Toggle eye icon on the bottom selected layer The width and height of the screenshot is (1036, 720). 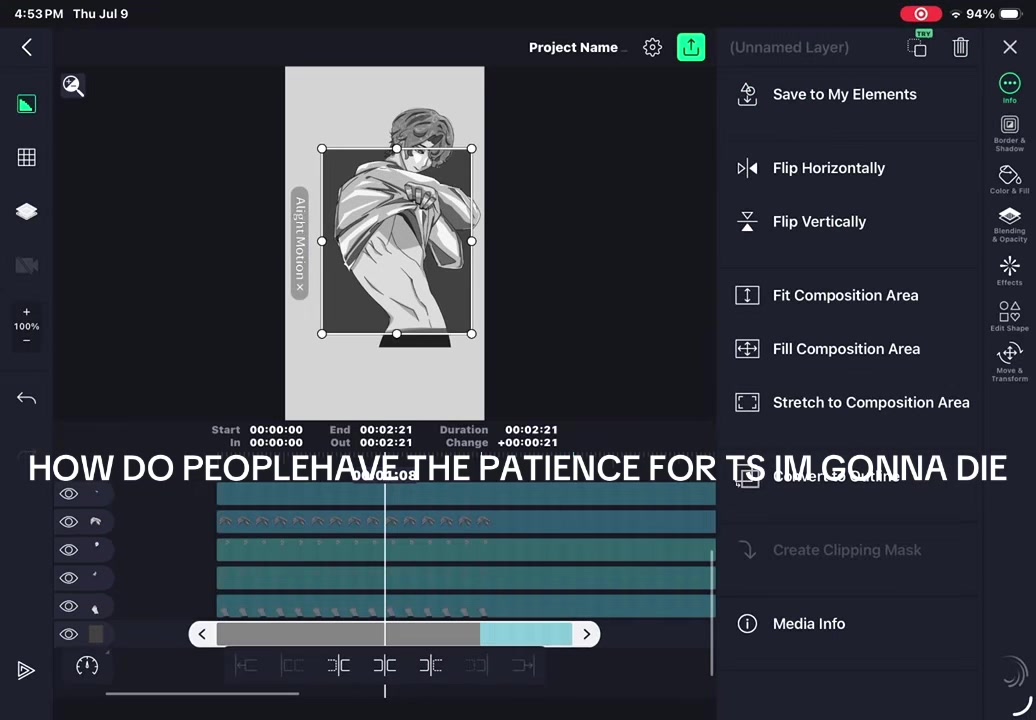(x=69, y=634)
